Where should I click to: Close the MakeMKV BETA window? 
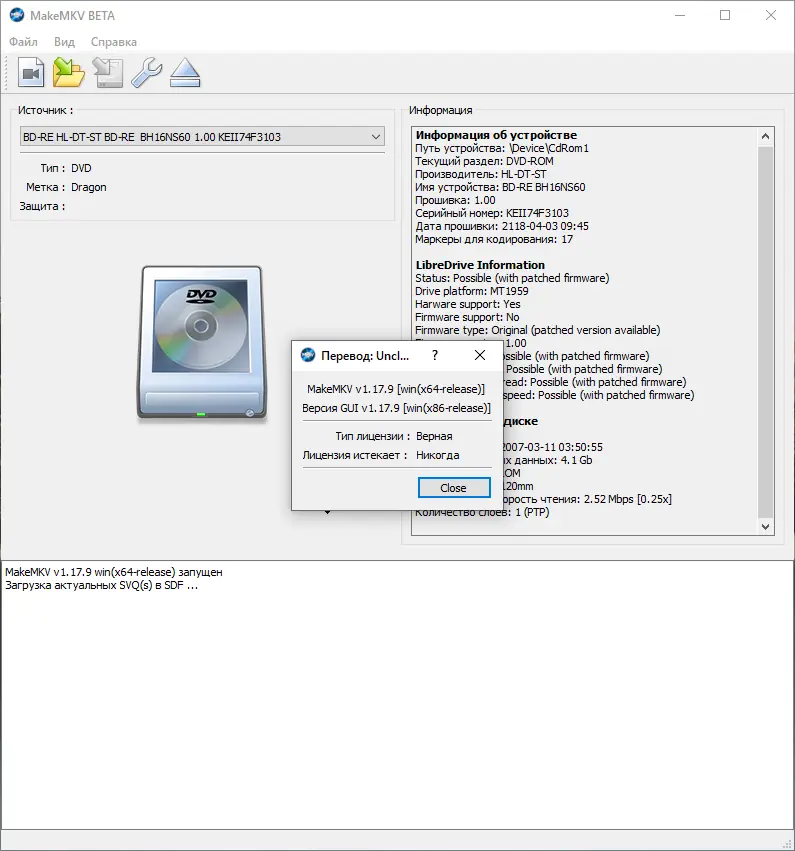coord(771,15)
